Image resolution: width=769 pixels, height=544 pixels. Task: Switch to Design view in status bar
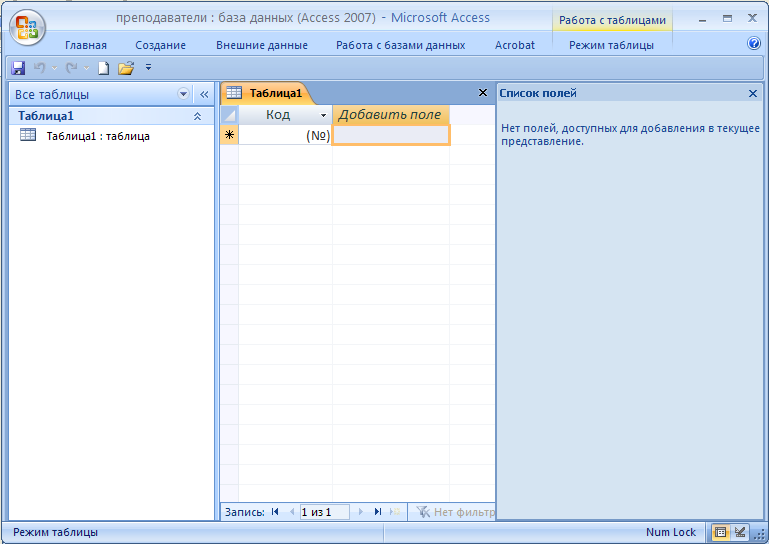point(740,532)
